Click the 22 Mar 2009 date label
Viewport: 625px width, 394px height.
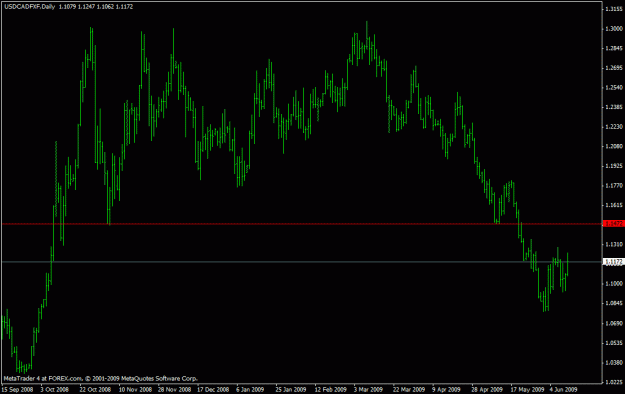[409, 389]
